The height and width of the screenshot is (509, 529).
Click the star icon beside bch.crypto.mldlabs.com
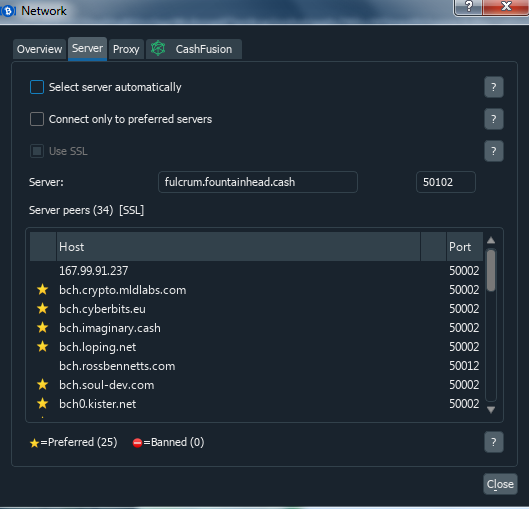[43, 289]
